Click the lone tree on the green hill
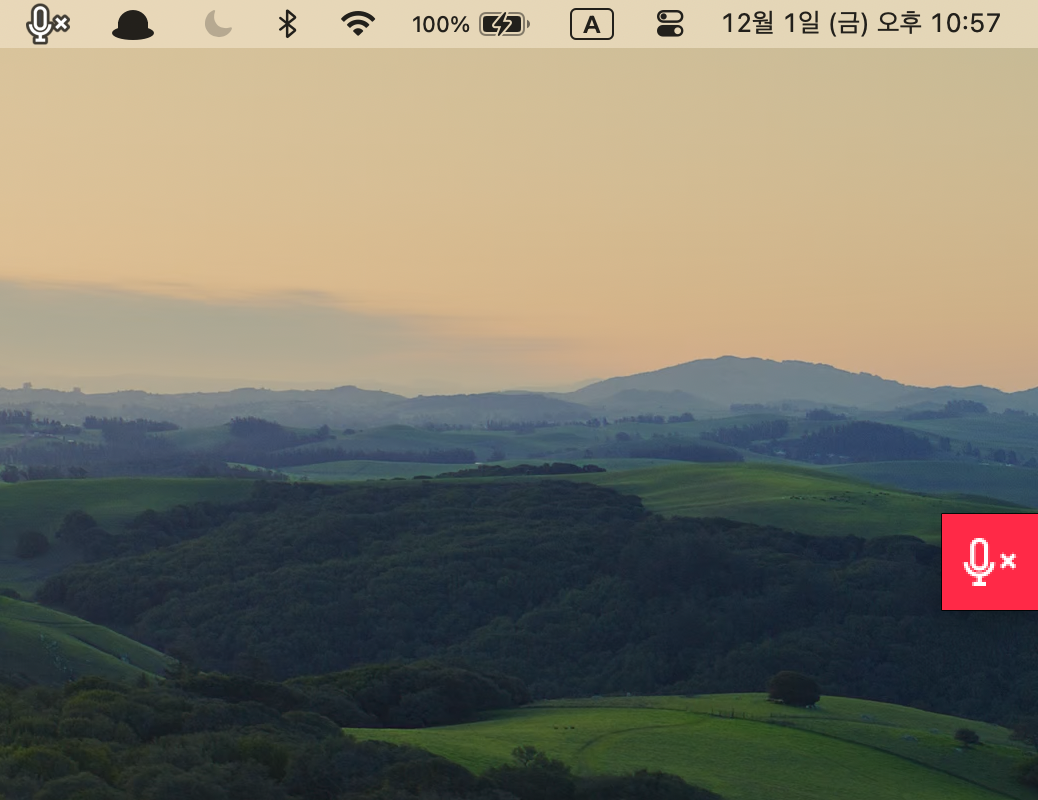This screenshot has height=800, width=1038. [794, 687]
